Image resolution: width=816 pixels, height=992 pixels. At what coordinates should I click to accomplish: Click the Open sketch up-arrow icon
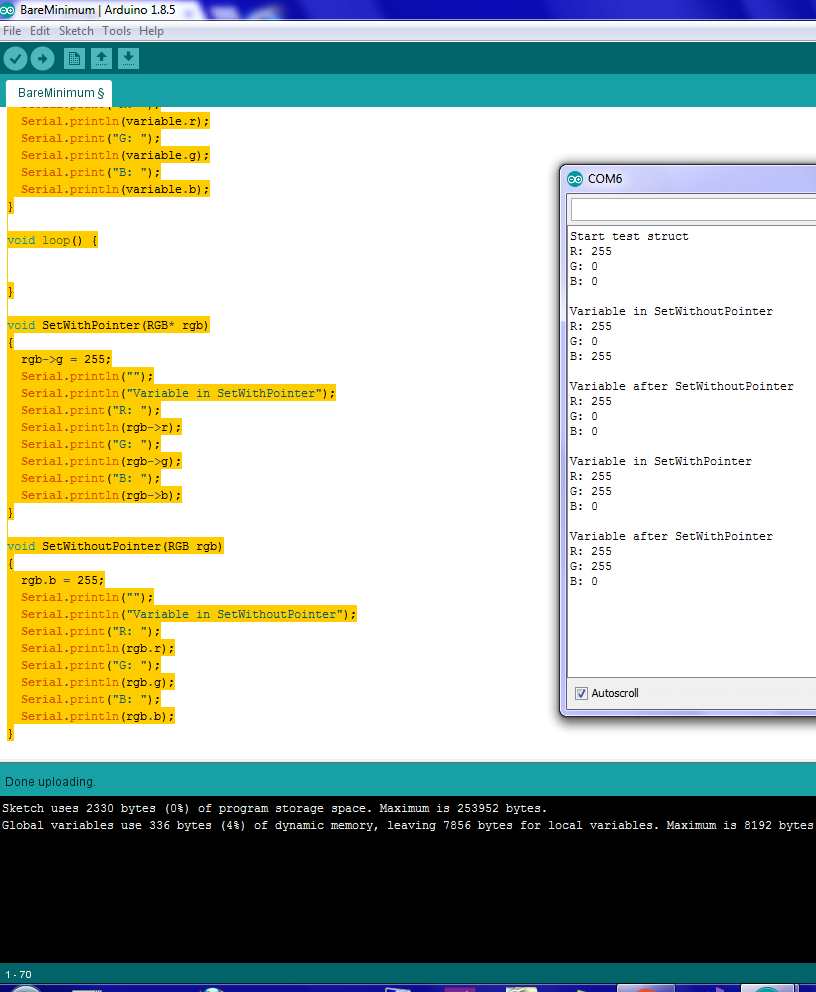pos(101,59)
